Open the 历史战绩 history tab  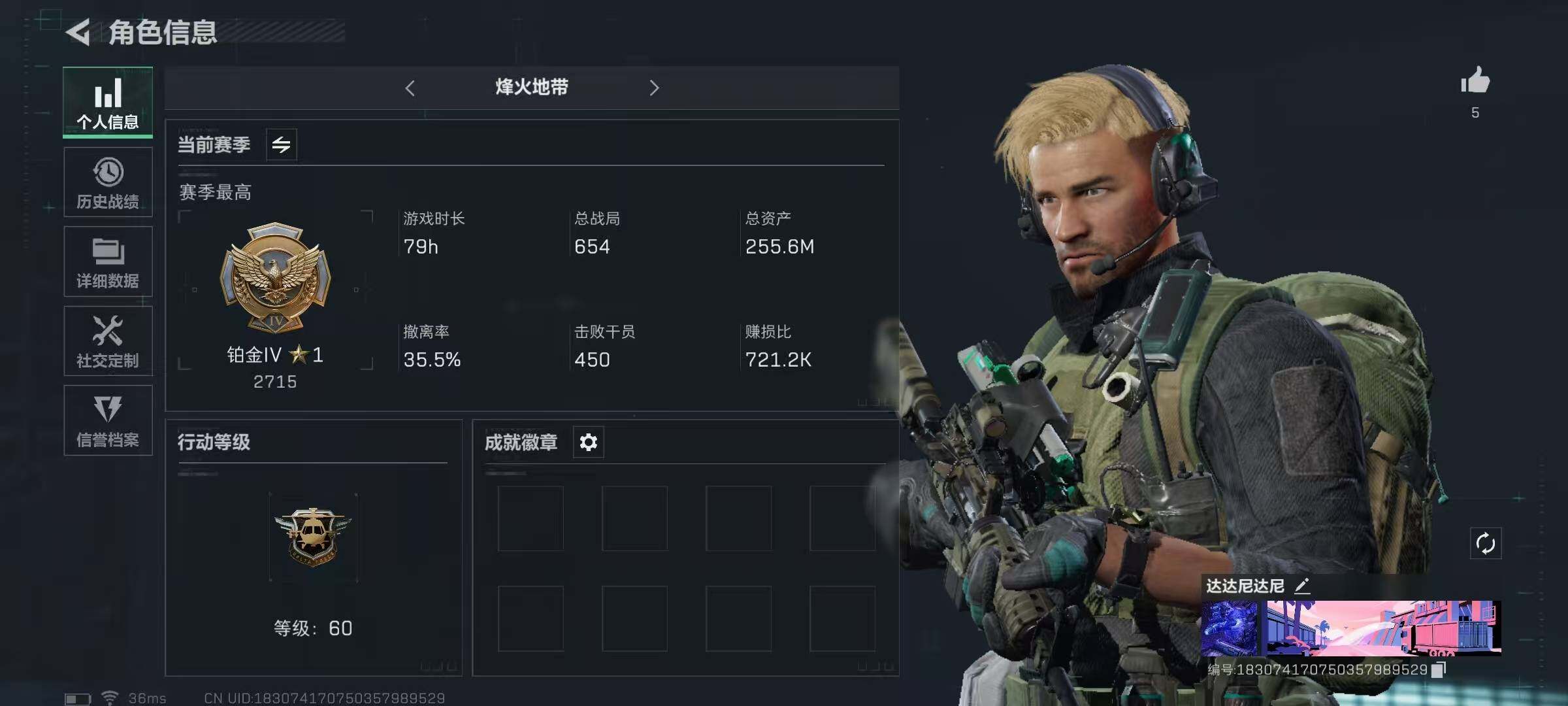[x=108, y=182]
